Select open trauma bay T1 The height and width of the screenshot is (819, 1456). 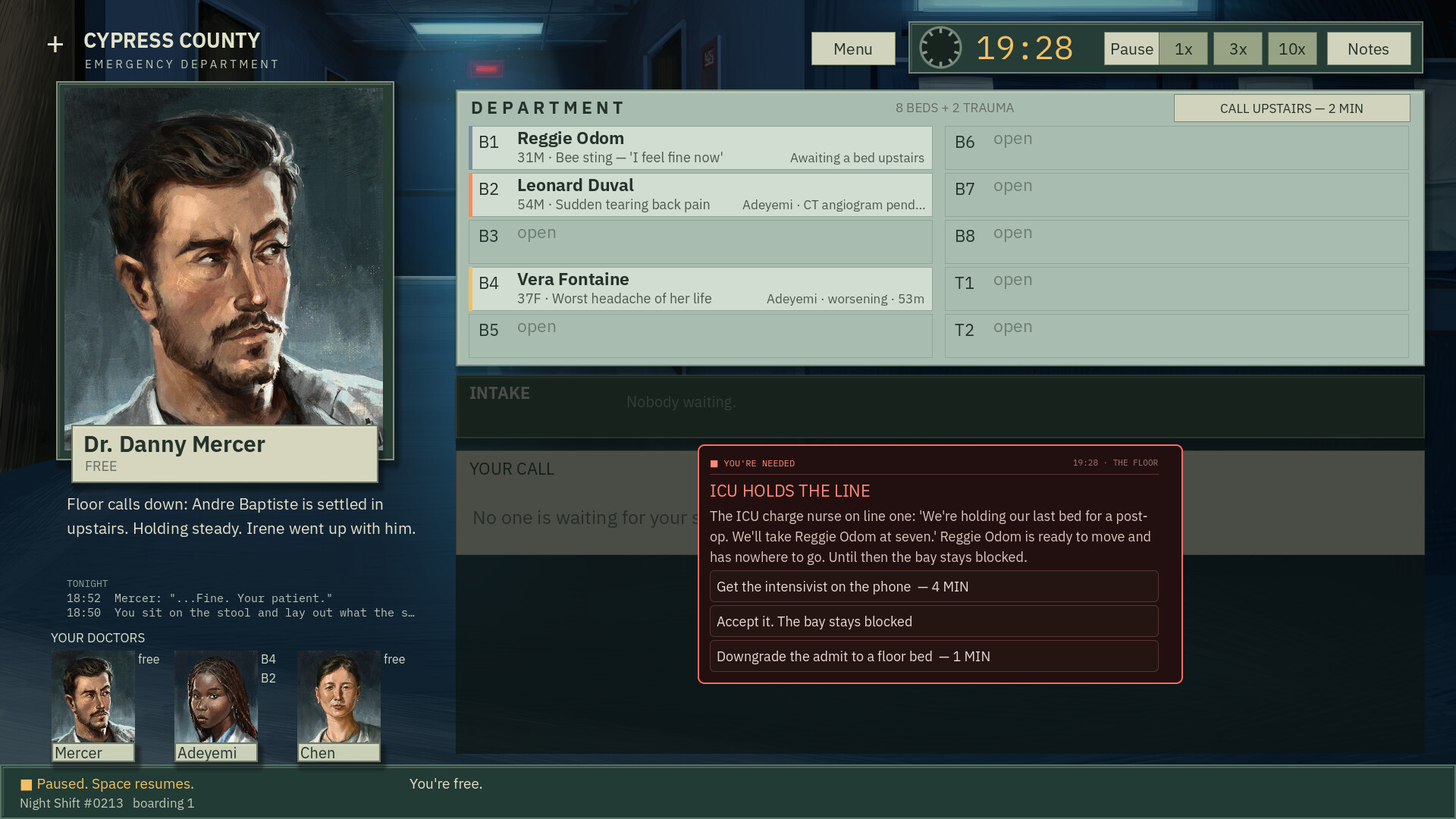click(1177, 289)
